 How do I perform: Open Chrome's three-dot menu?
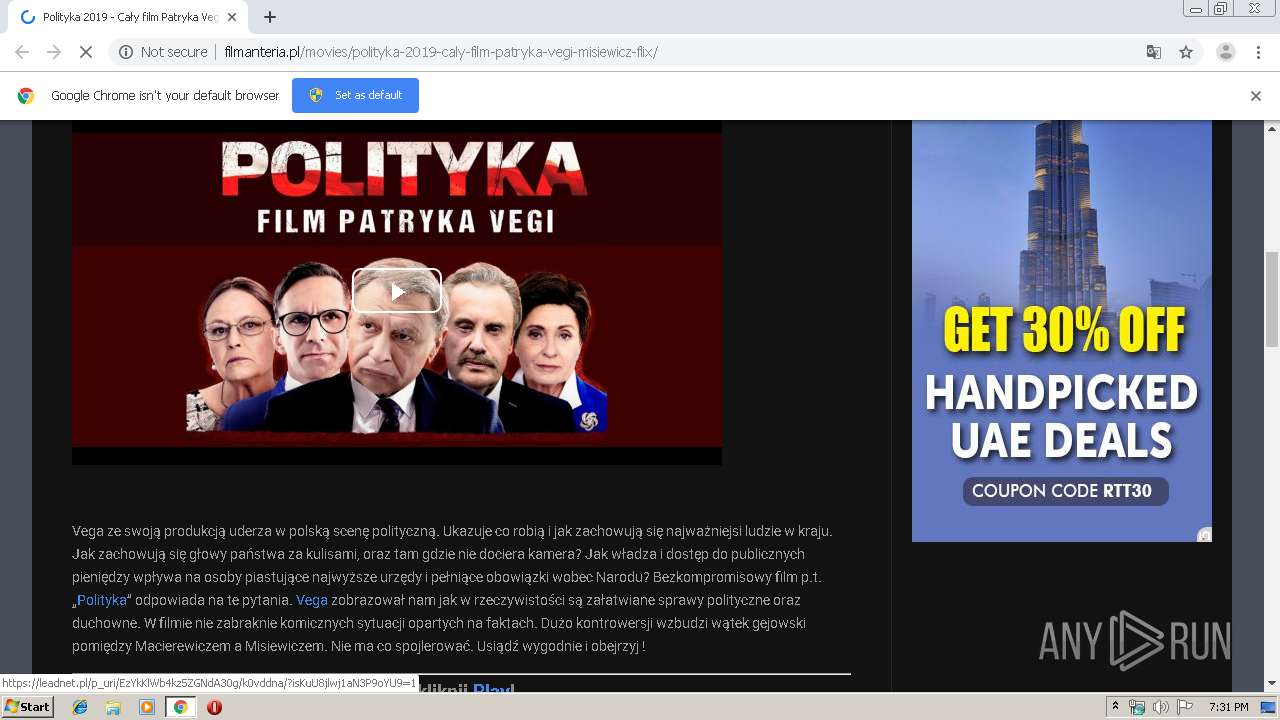tap(1258, 52)
